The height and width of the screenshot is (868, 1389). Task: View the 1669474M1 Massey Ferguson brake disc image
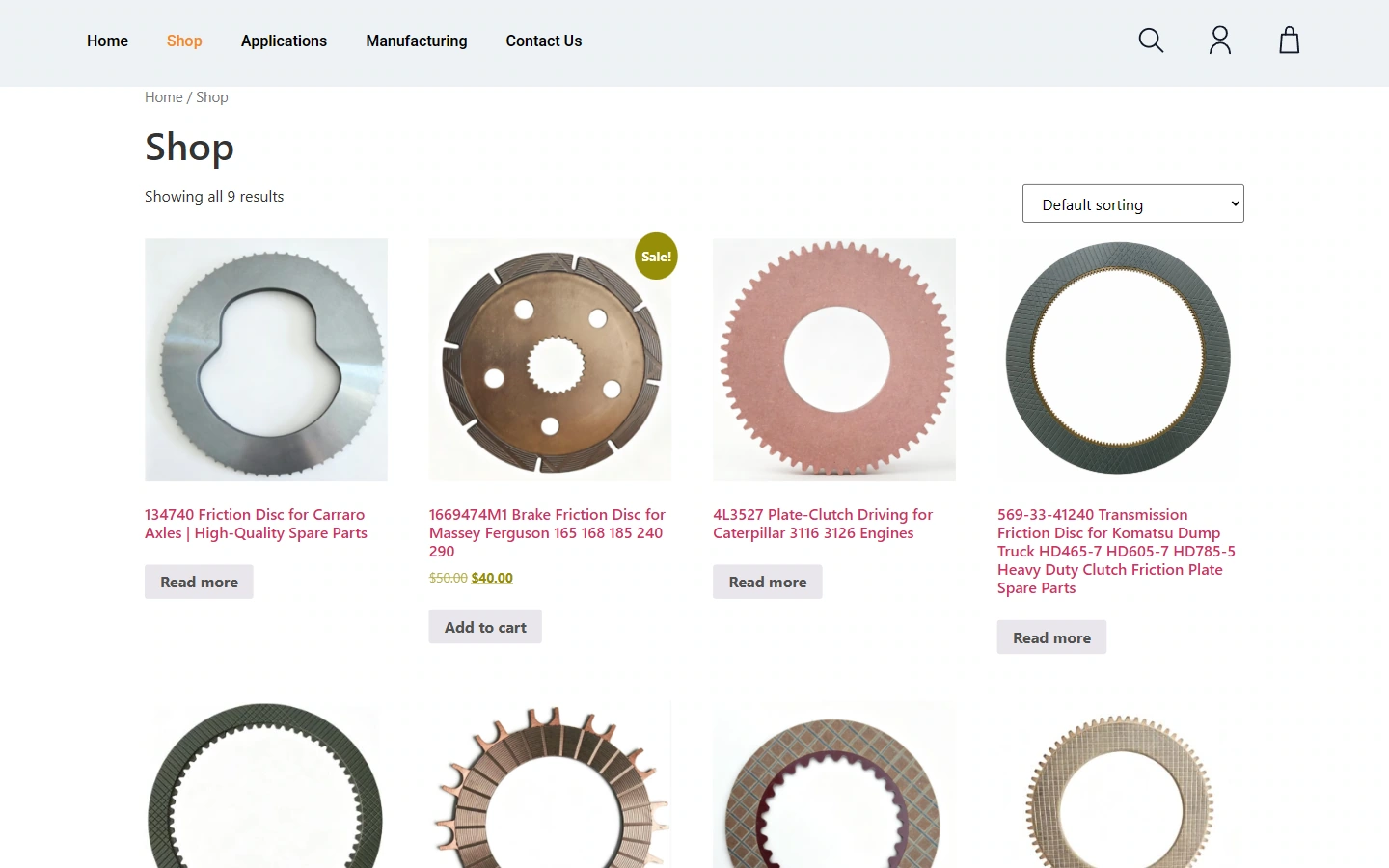click(550, 360)
